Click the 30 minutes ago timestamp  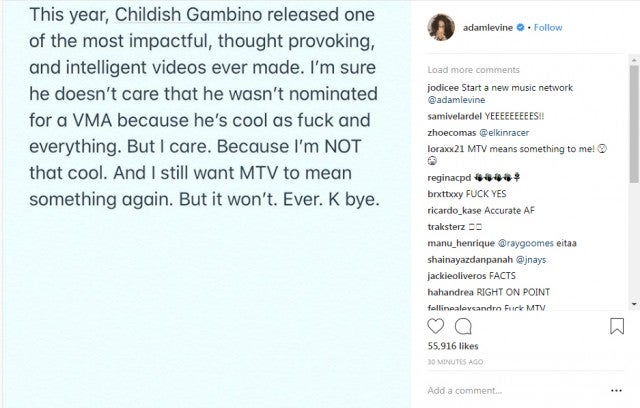click(456, 361)
